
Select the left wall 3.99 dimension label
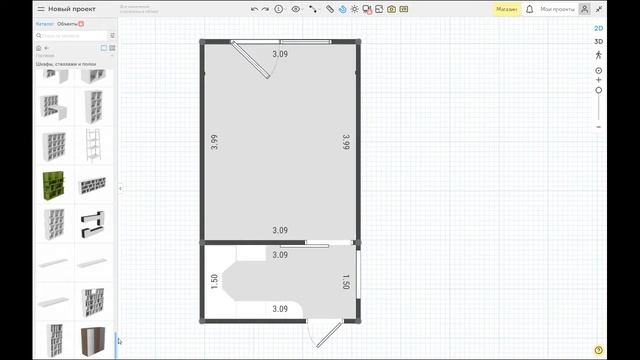point(214,142)
